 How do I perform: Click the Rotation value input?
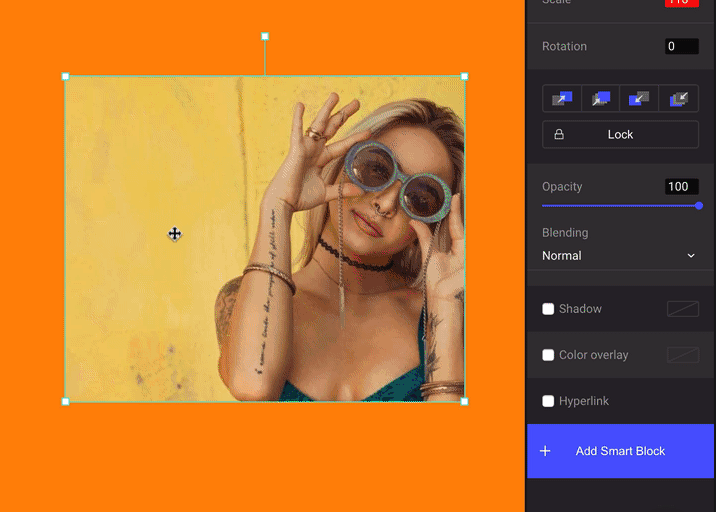pos(682,47)
